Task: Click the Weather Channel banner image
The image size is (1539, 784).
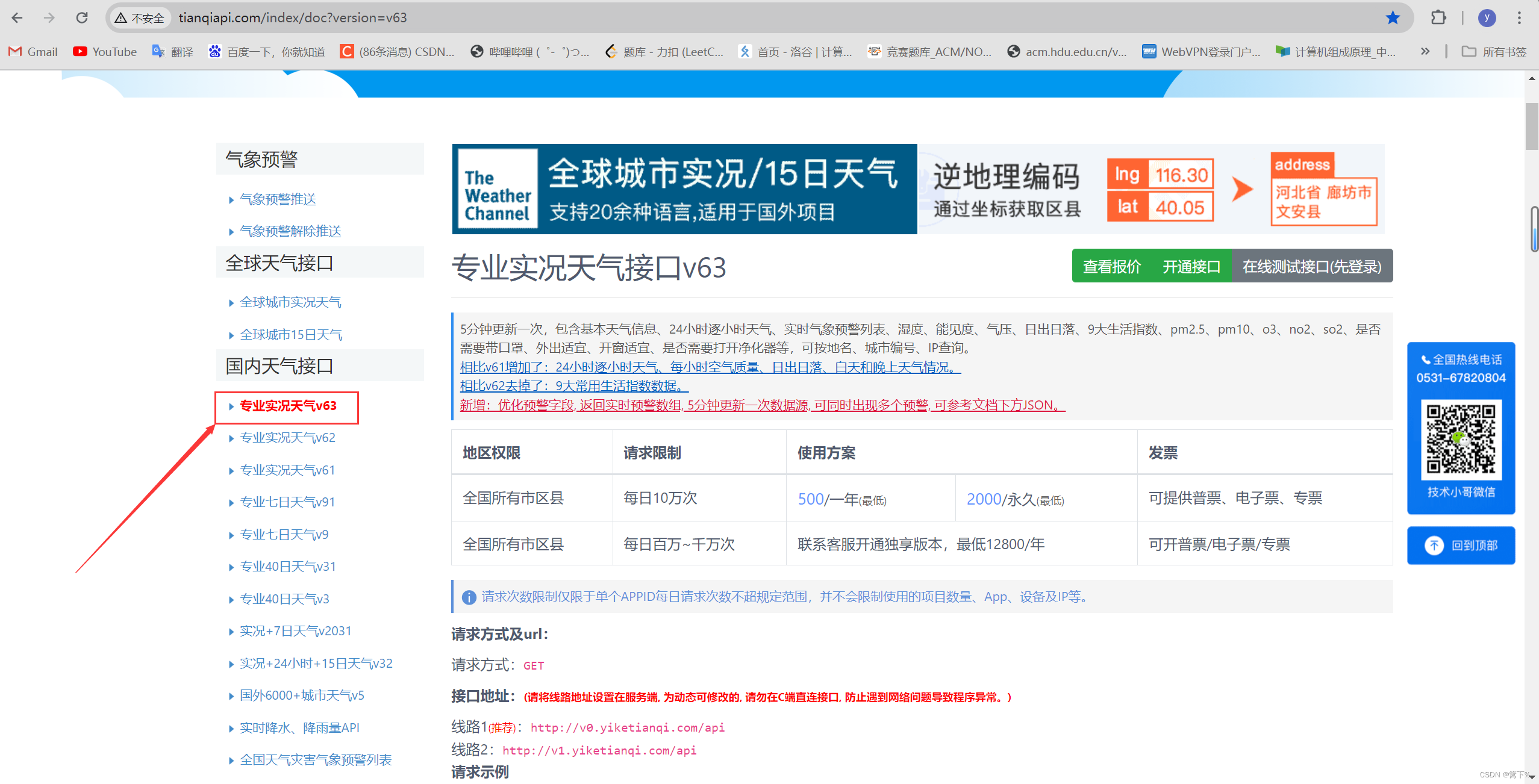Action: click(x=684, y=189)
